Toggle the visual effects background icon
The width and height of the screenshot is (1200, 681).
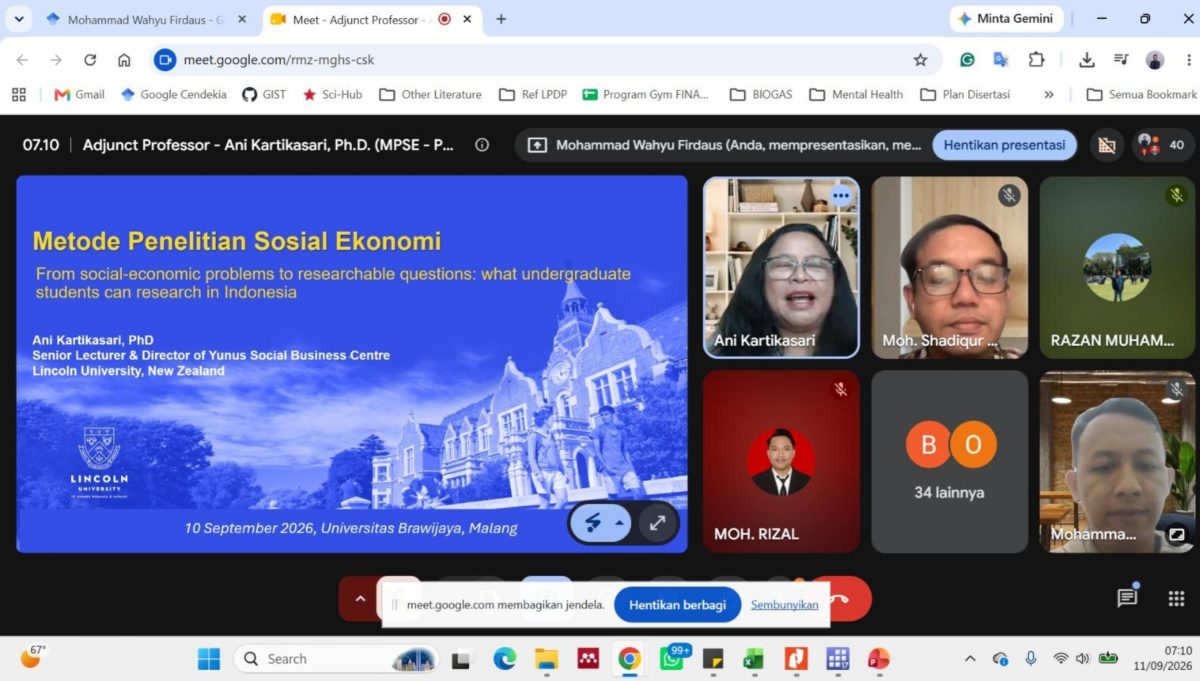1106,145
